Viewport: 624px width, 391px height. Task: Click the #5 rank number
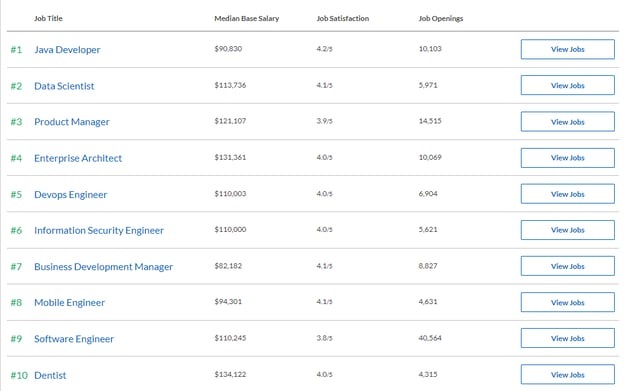pos(16,195)
